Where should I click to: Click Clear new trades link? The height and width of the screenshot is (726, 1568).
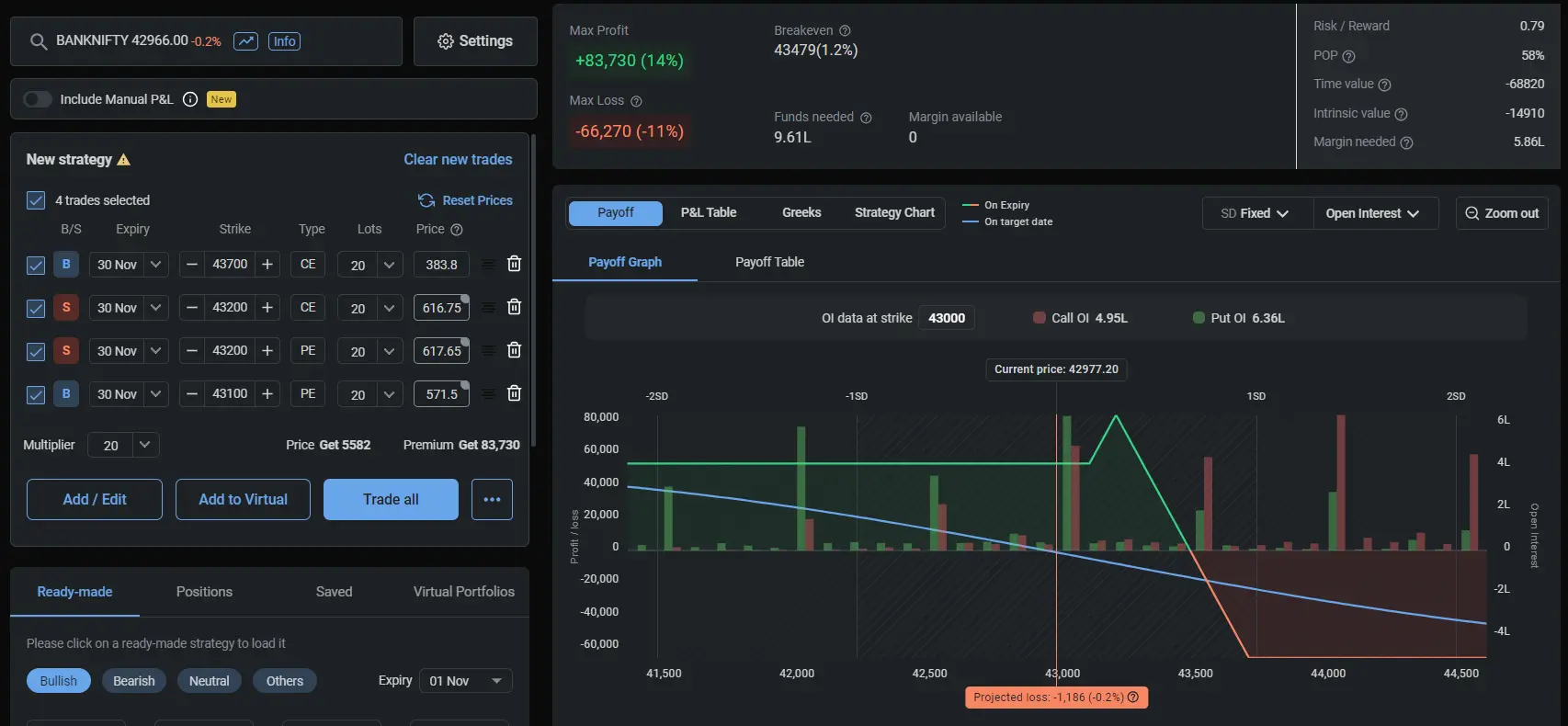pos(458,159)
